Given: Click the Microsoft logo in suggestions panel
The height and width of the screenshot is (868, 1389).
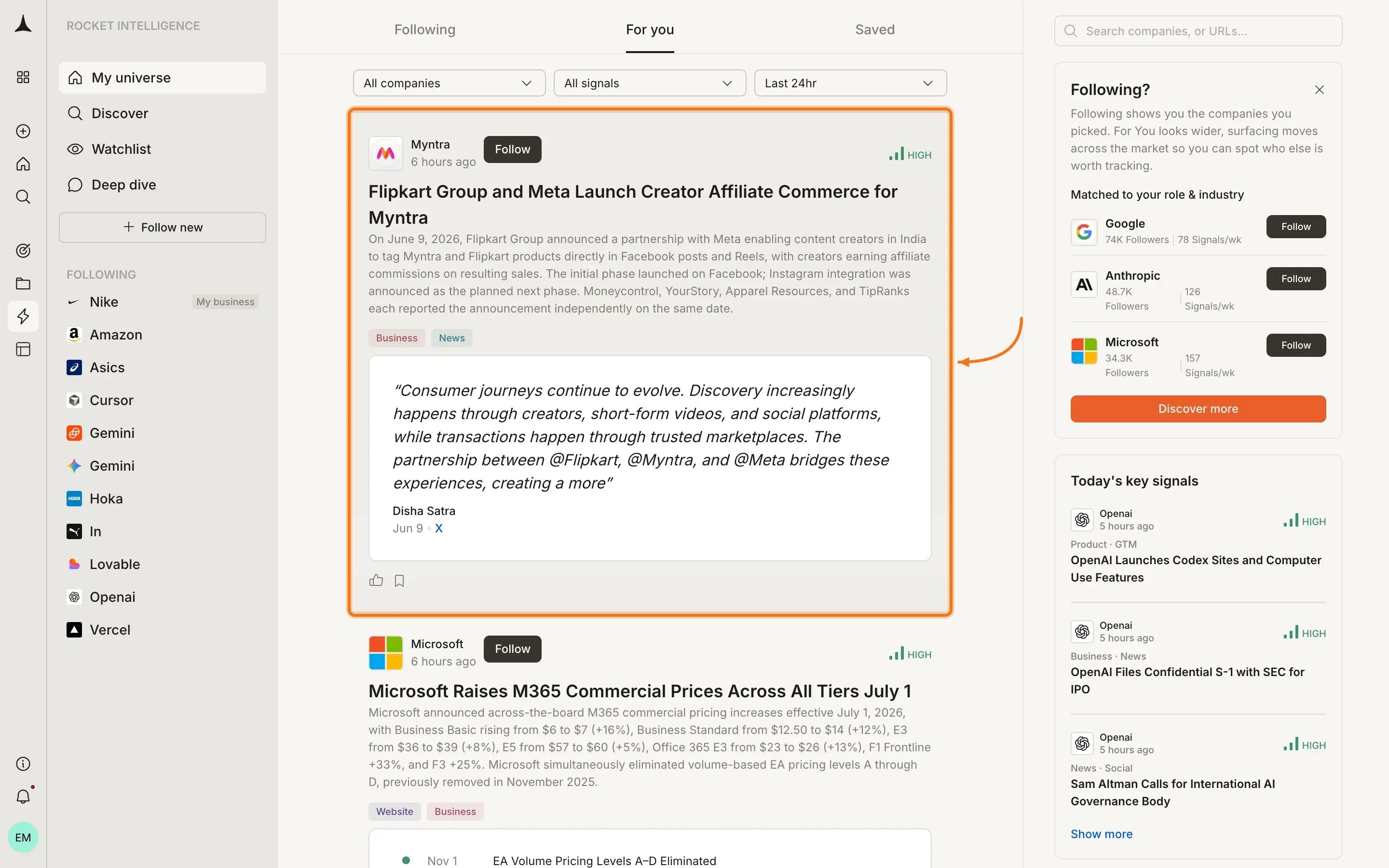Looking at the screenshot, I should [1084, 351].
